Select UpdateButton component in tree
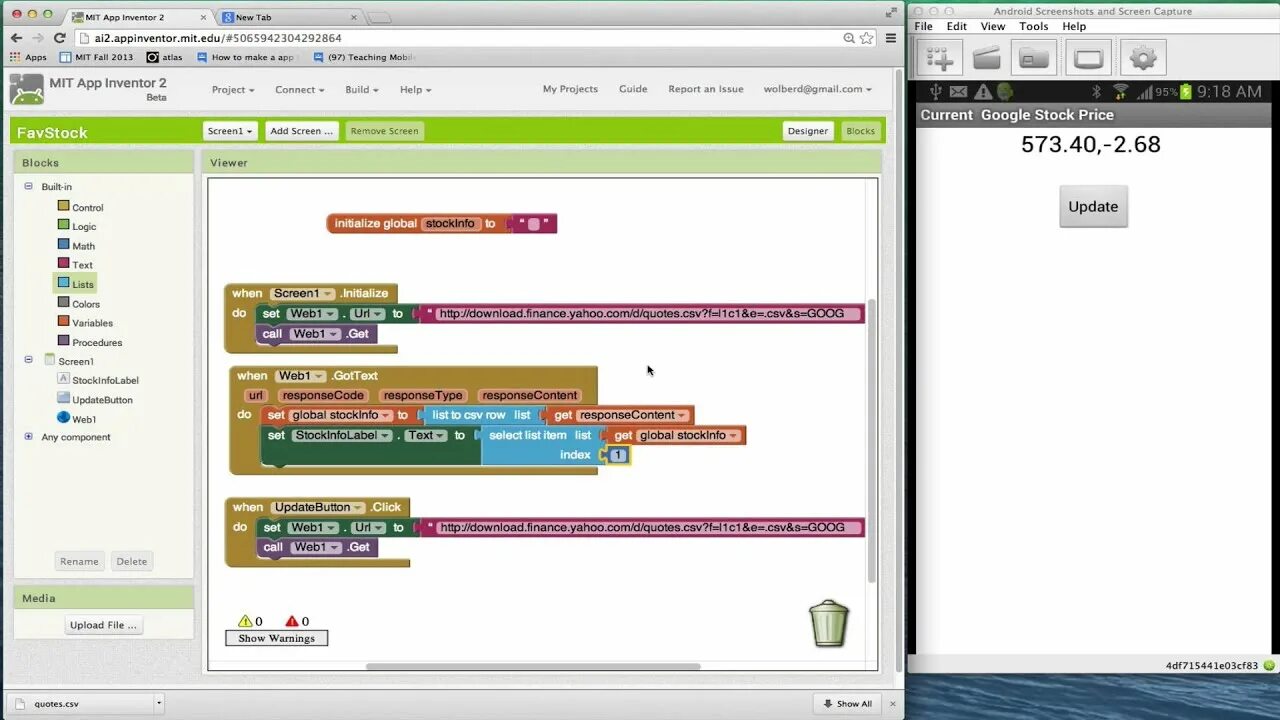 point(95,399)
